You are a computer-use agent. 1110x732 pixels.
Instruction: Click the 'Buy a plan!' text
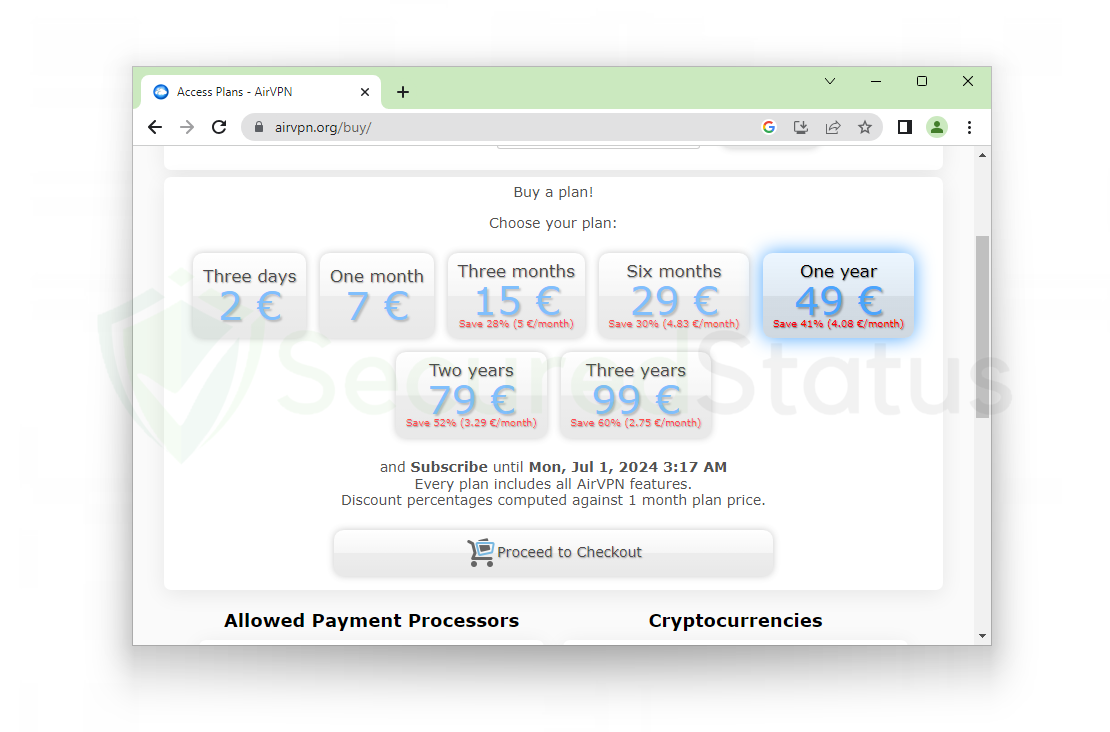554,192
